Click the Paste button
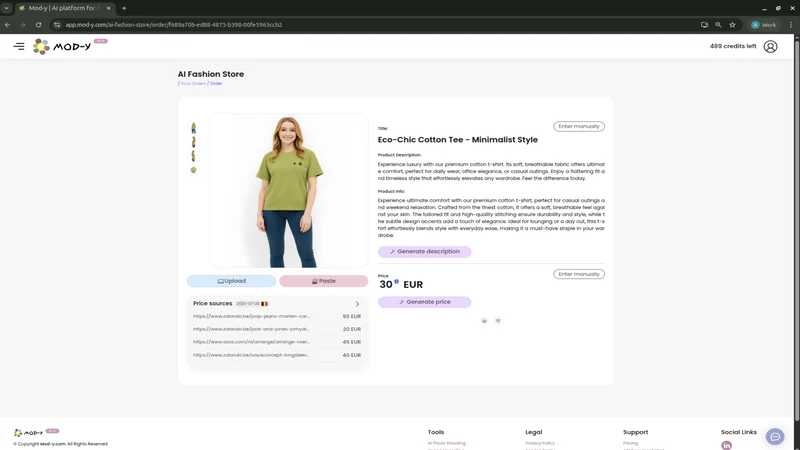The image size is (800, 450). point(323,281)
